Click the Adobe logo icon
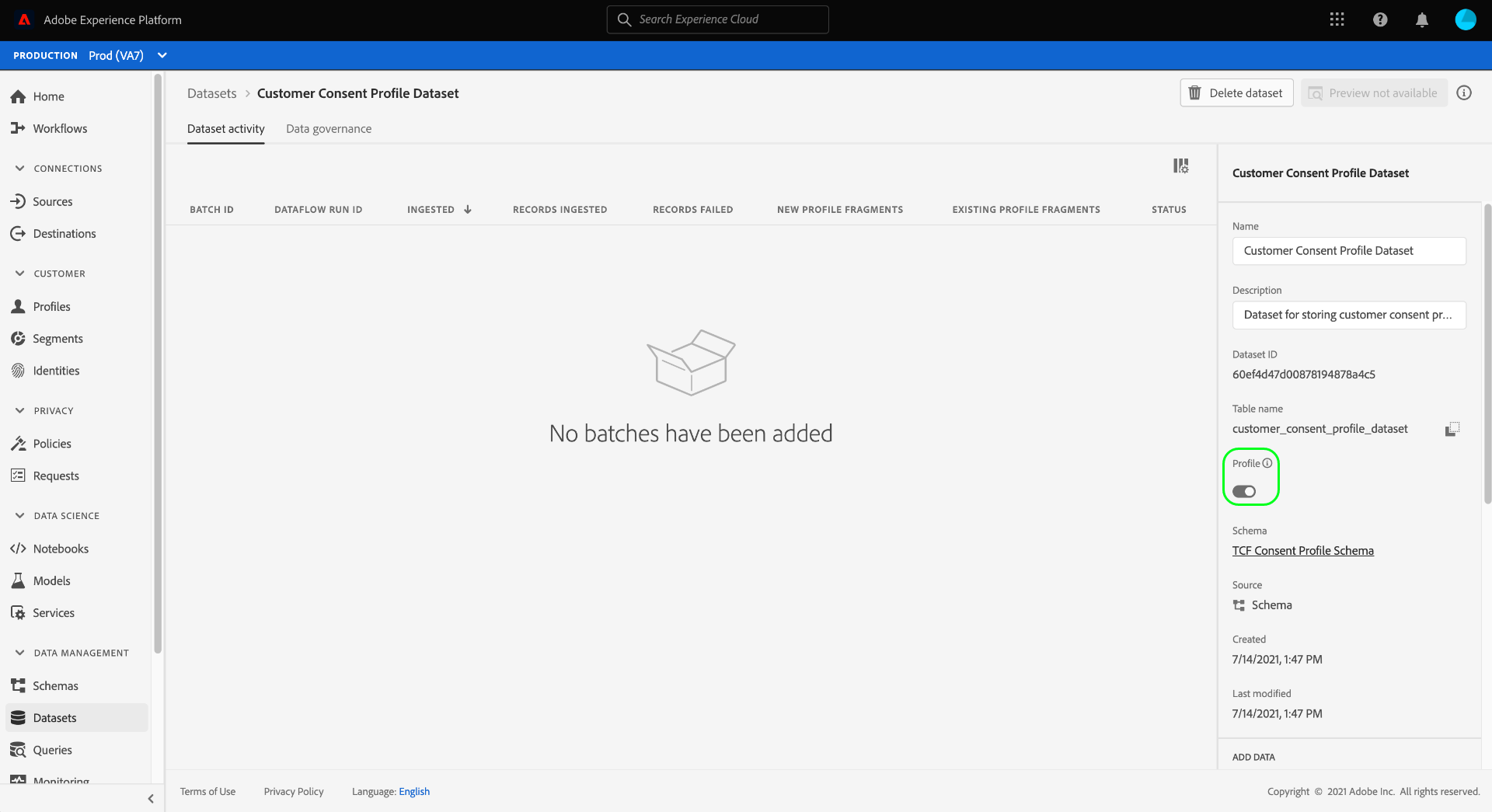Viewport: 1492px width, 812px height. [24, 19]
